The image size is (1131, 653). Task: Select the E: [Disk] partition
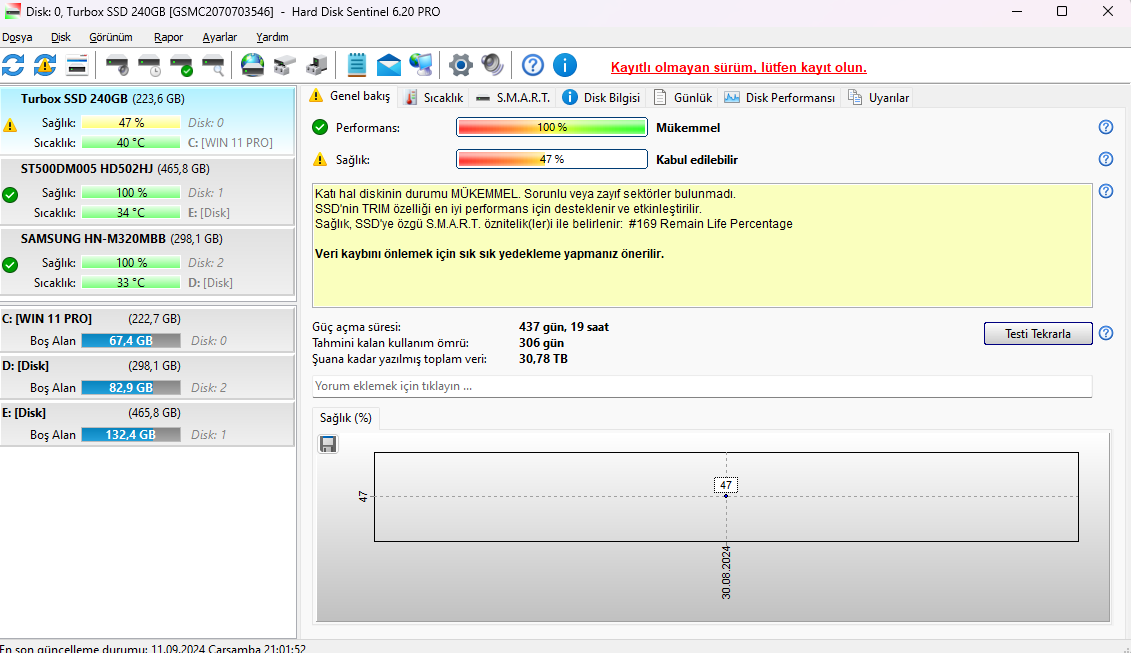pos(147,423)
